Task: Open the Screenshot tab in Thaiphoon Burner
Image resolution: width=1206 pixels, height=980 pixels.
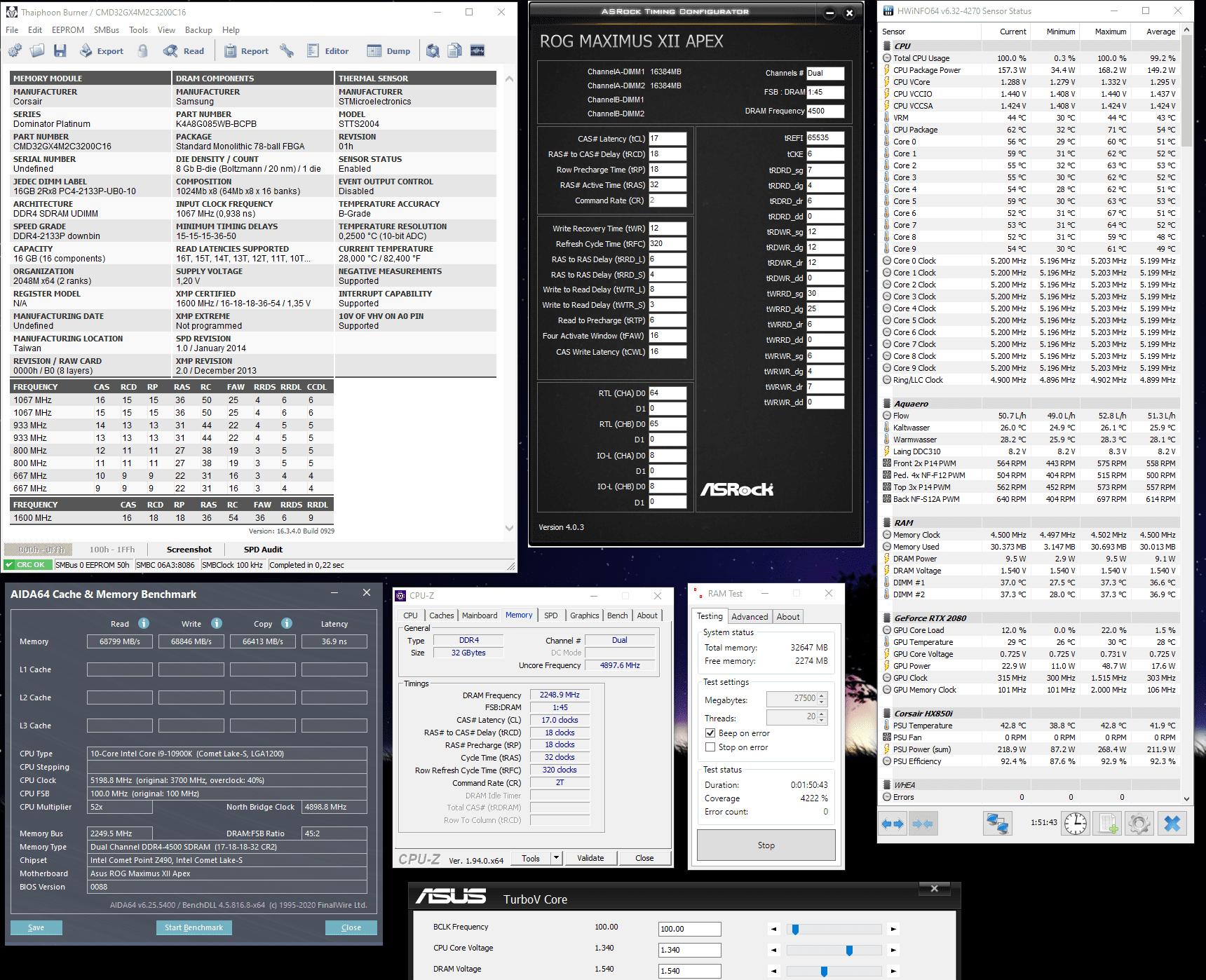Action: [x=189, y=550]
